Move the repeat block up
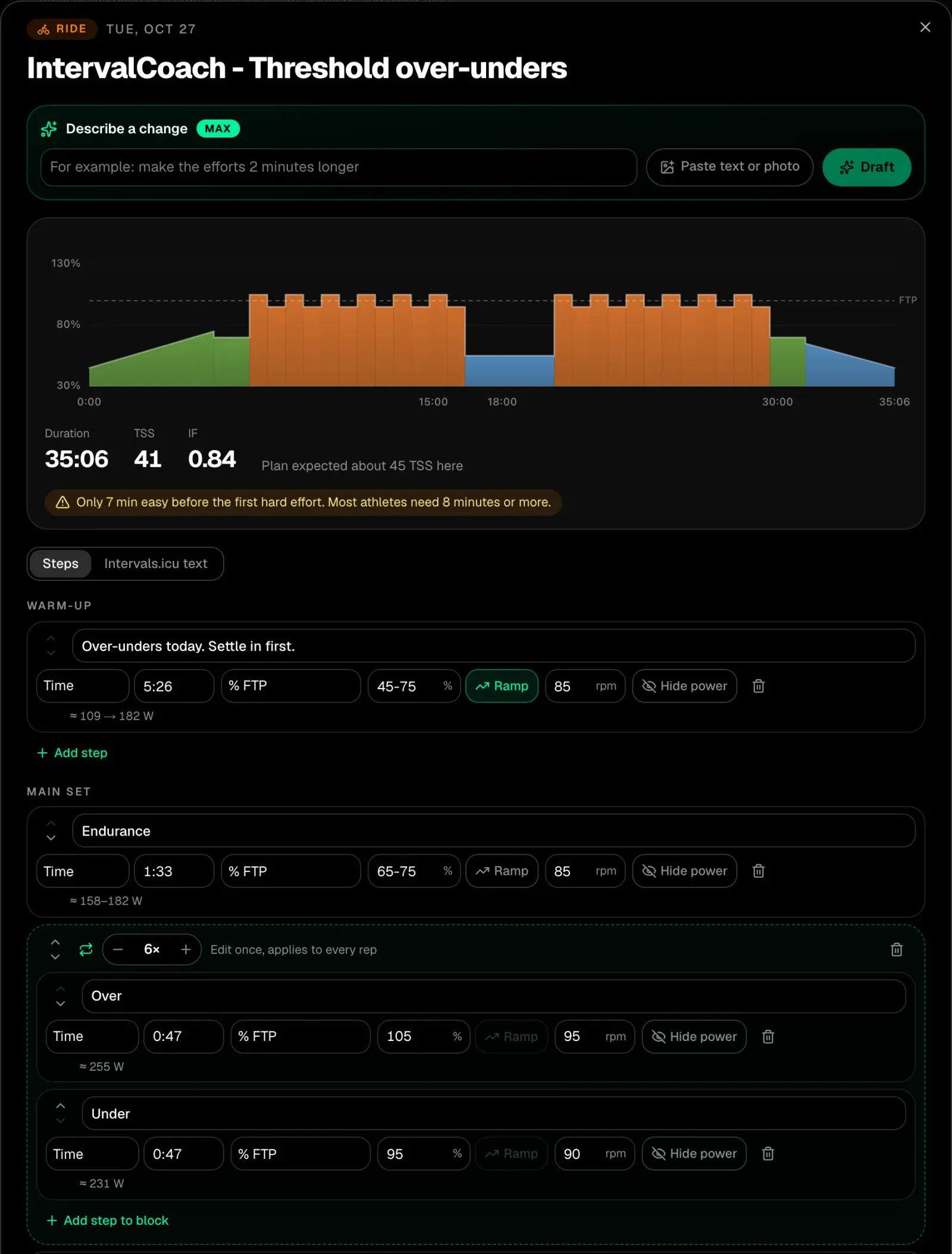This screenshot has width=952, height=1254. click(55, 942)
